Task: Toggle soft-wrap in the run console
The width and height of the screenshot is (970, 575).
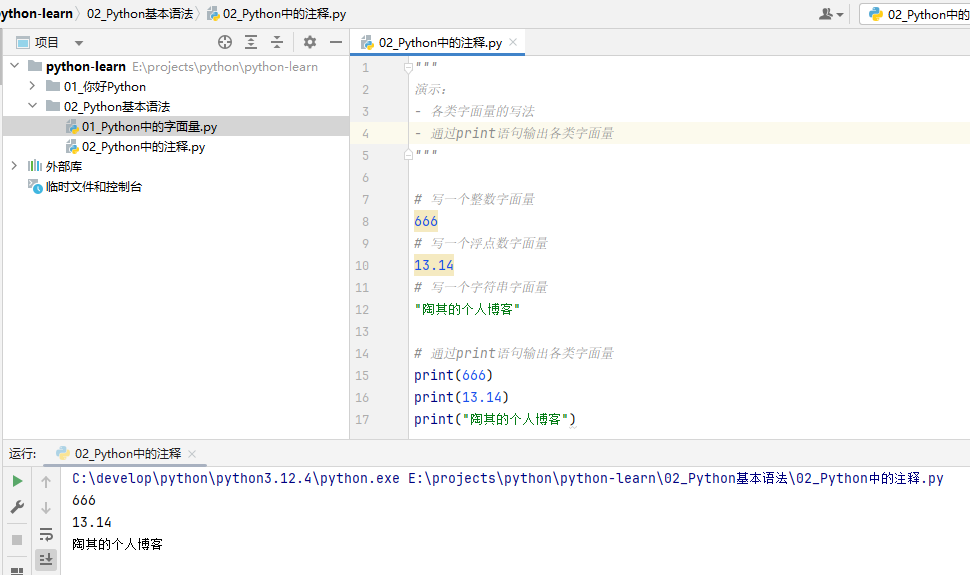Action: pyautogui.click(x=46, y=534)
